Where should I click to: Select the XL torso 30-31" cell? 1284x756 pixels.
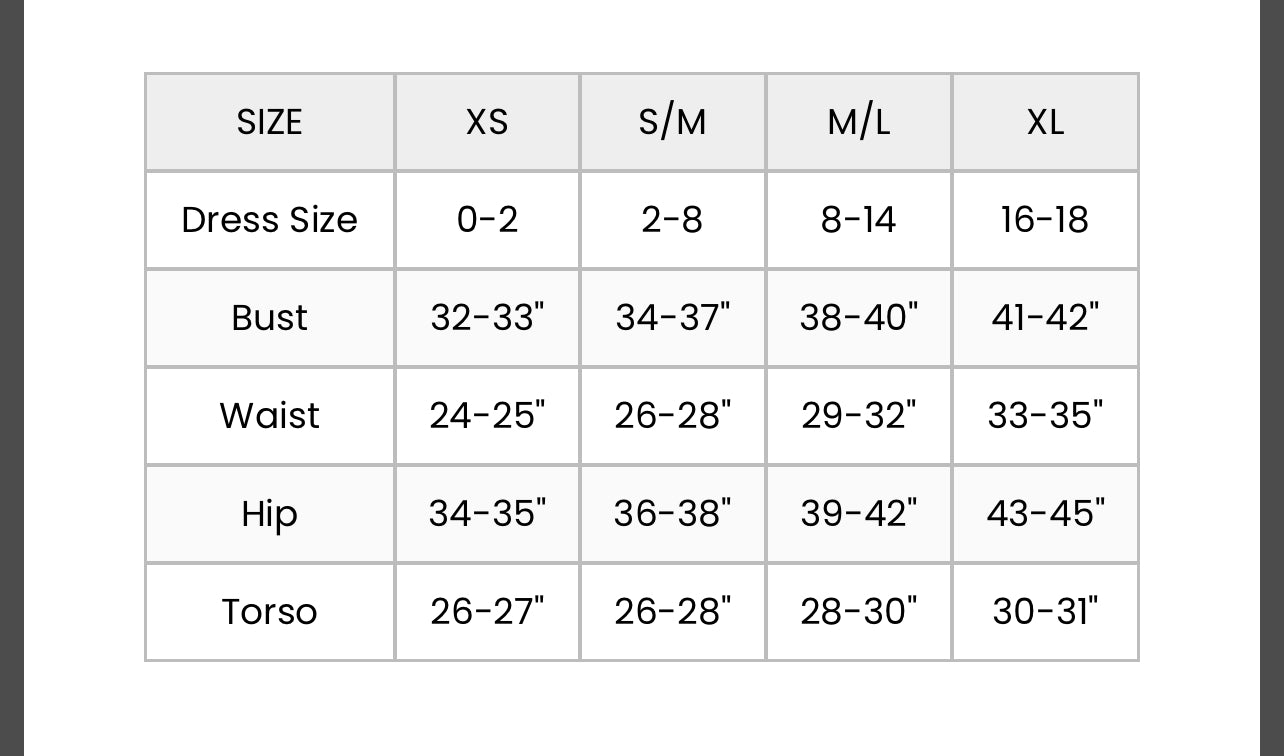(1045, 612)
